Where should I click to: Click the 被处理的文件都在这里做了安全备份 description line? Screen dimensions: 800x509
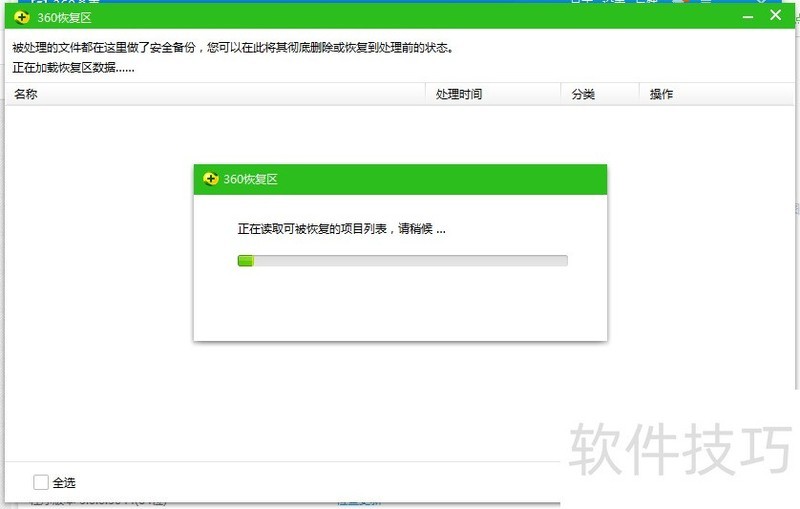click(x=233, y=48)
